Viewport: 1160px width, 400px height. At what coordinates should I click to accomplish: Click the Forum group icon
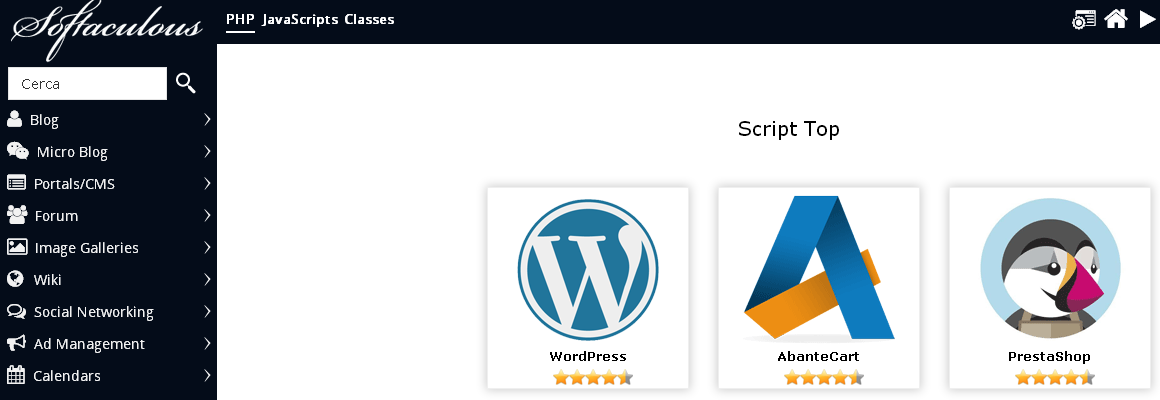tap(17, 214)
